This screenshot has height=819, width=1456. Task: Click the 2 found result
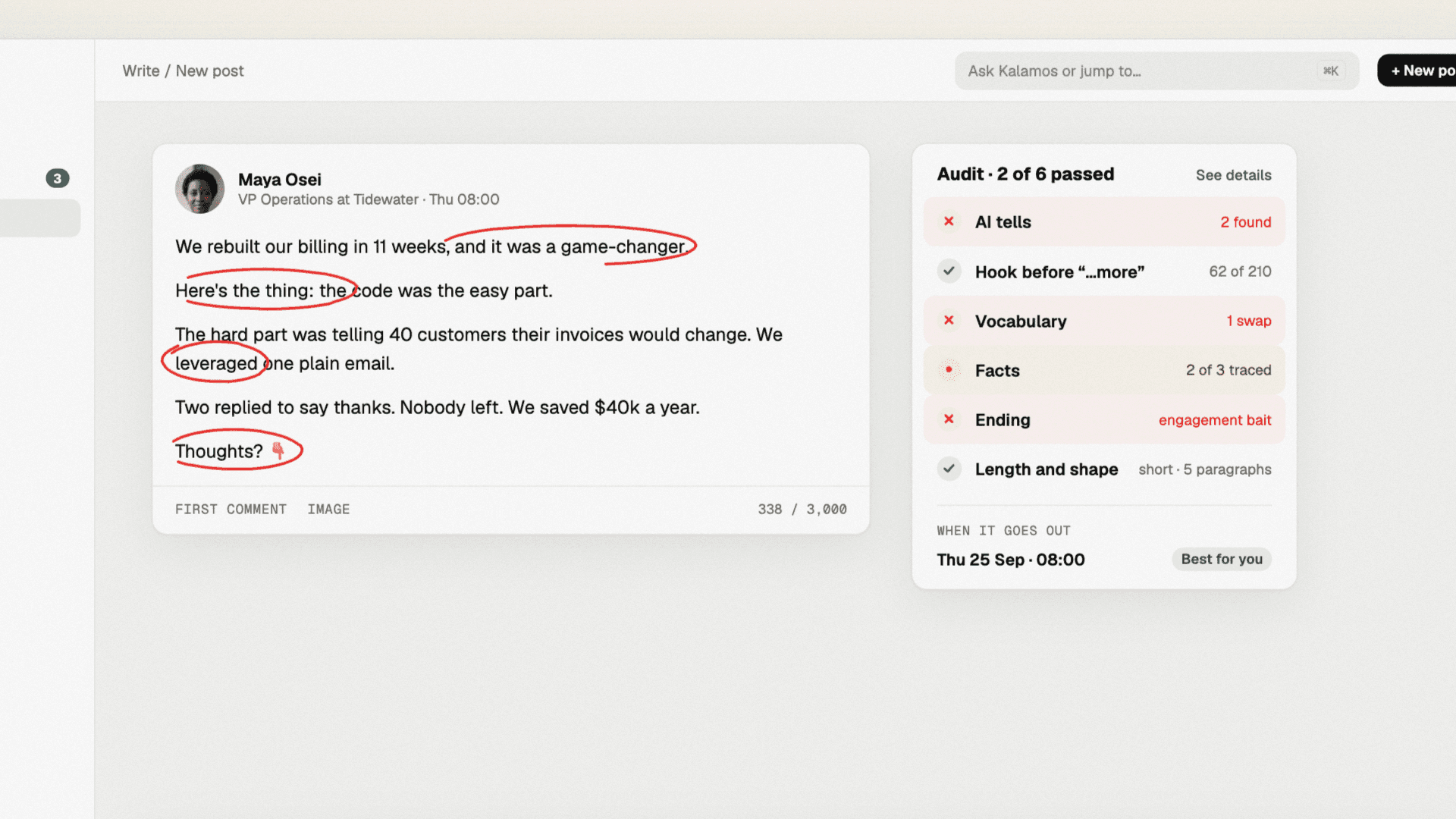pyautogui.click(x=1245, y=222)
